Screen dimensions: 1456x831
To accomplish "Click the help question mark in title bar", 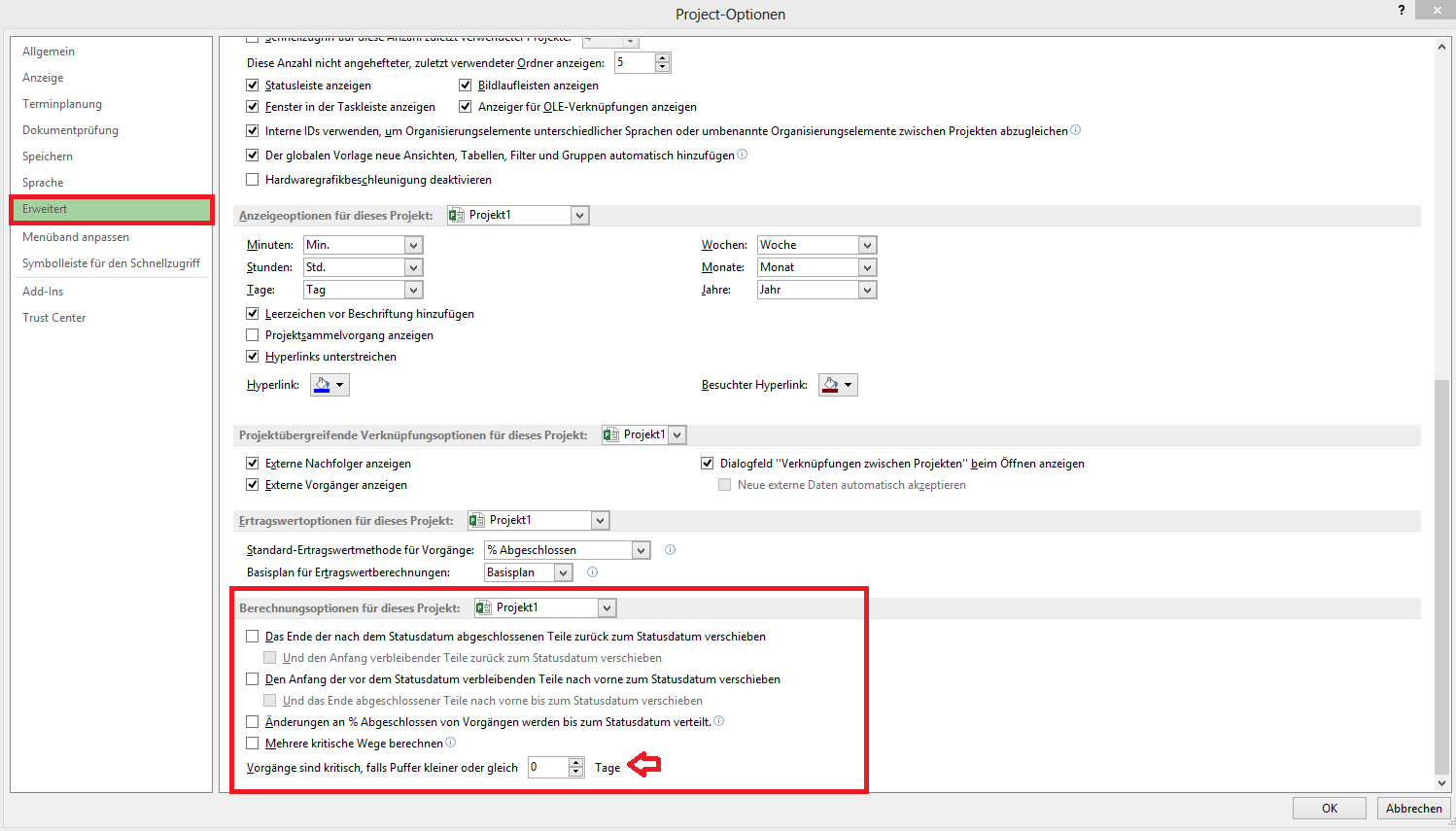I will click(1402, 10).
